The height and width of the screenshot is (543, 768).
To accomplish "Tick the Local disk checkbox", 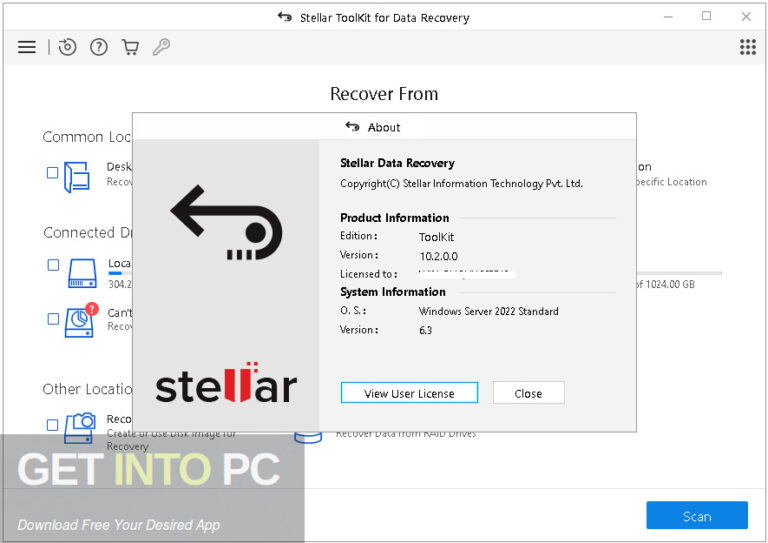I will pos(53,265).
